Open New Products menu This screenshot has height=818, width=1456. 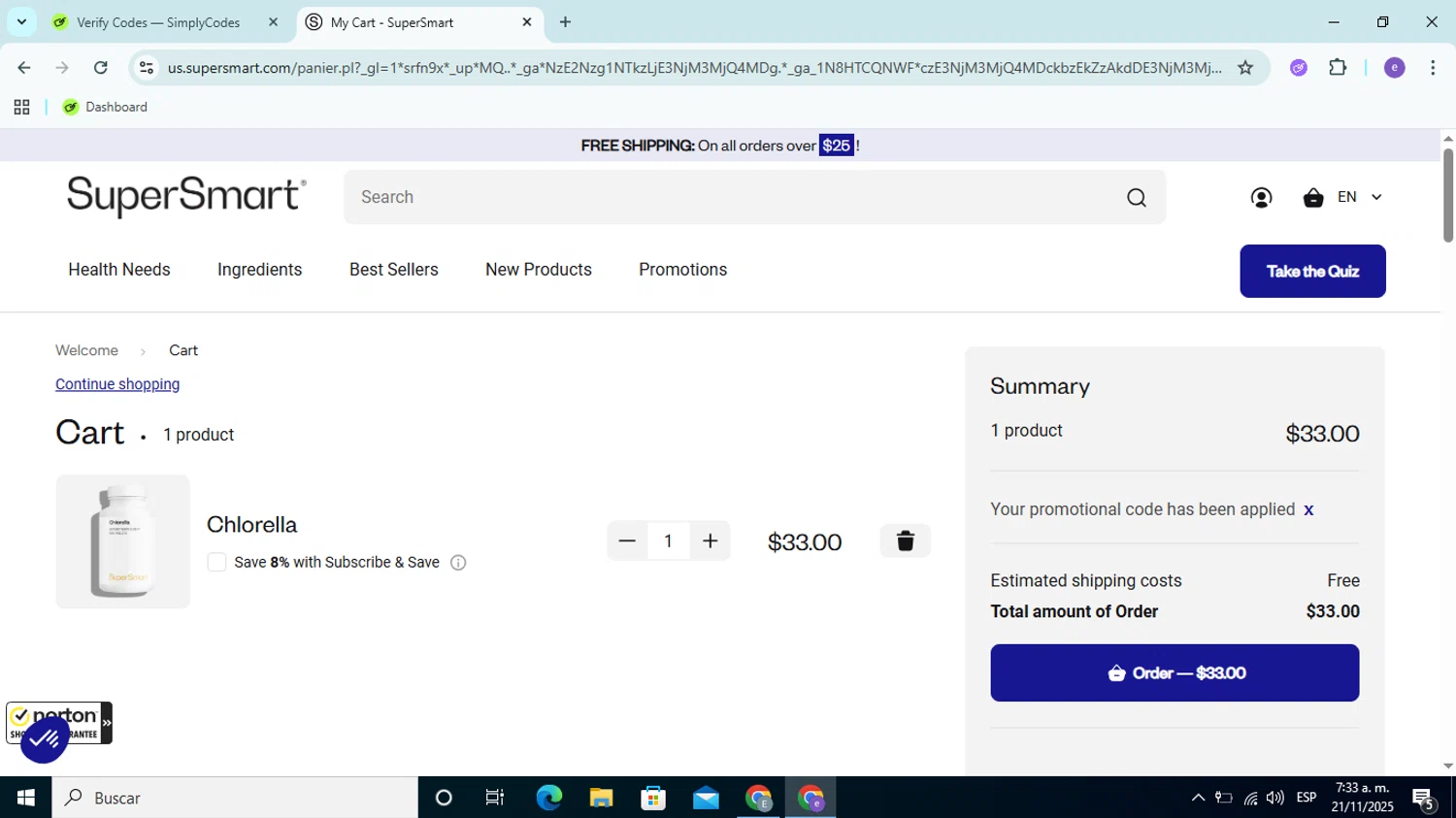tap(539, 270)
